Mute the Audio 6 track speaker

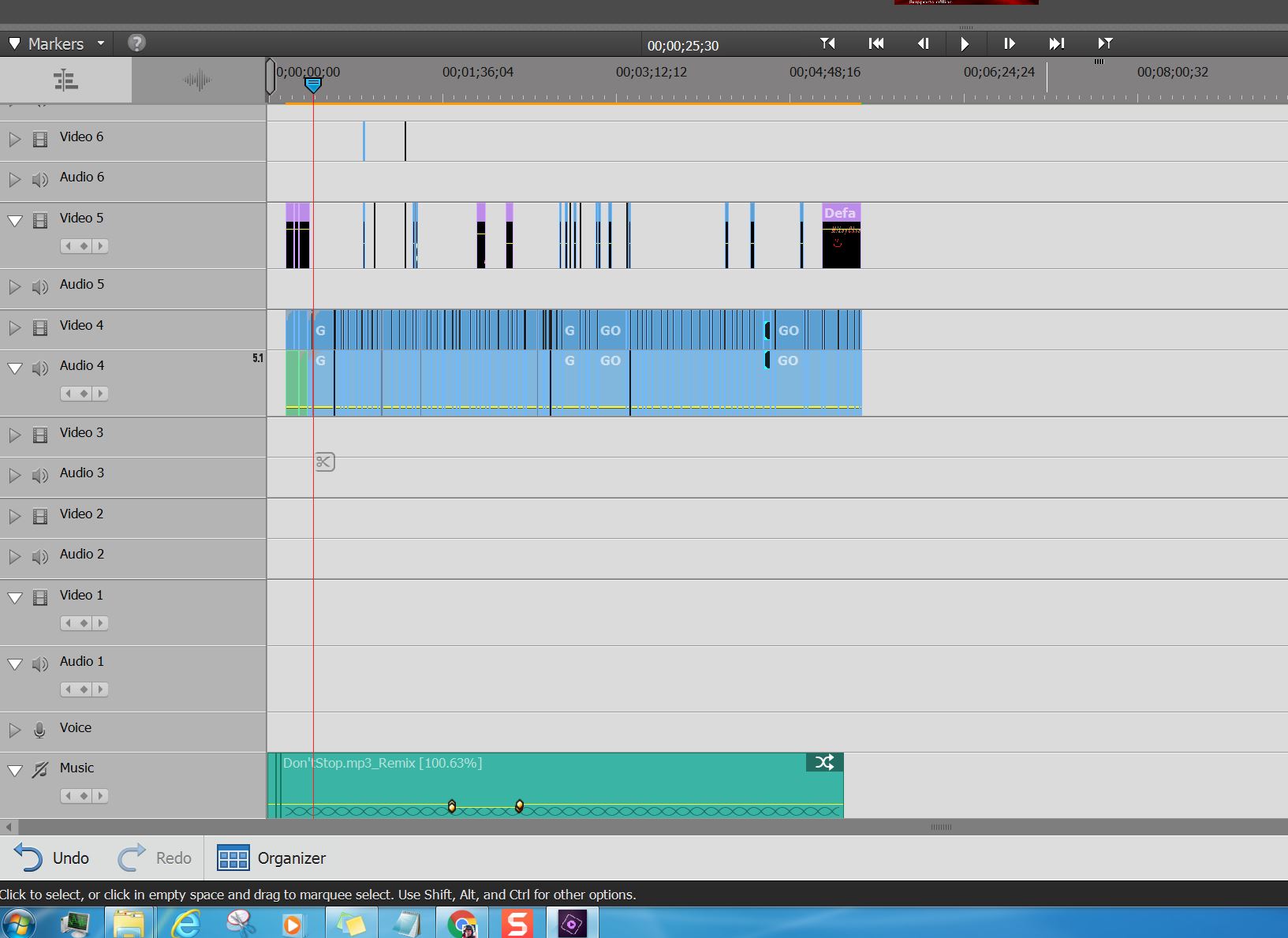point(40,180)
